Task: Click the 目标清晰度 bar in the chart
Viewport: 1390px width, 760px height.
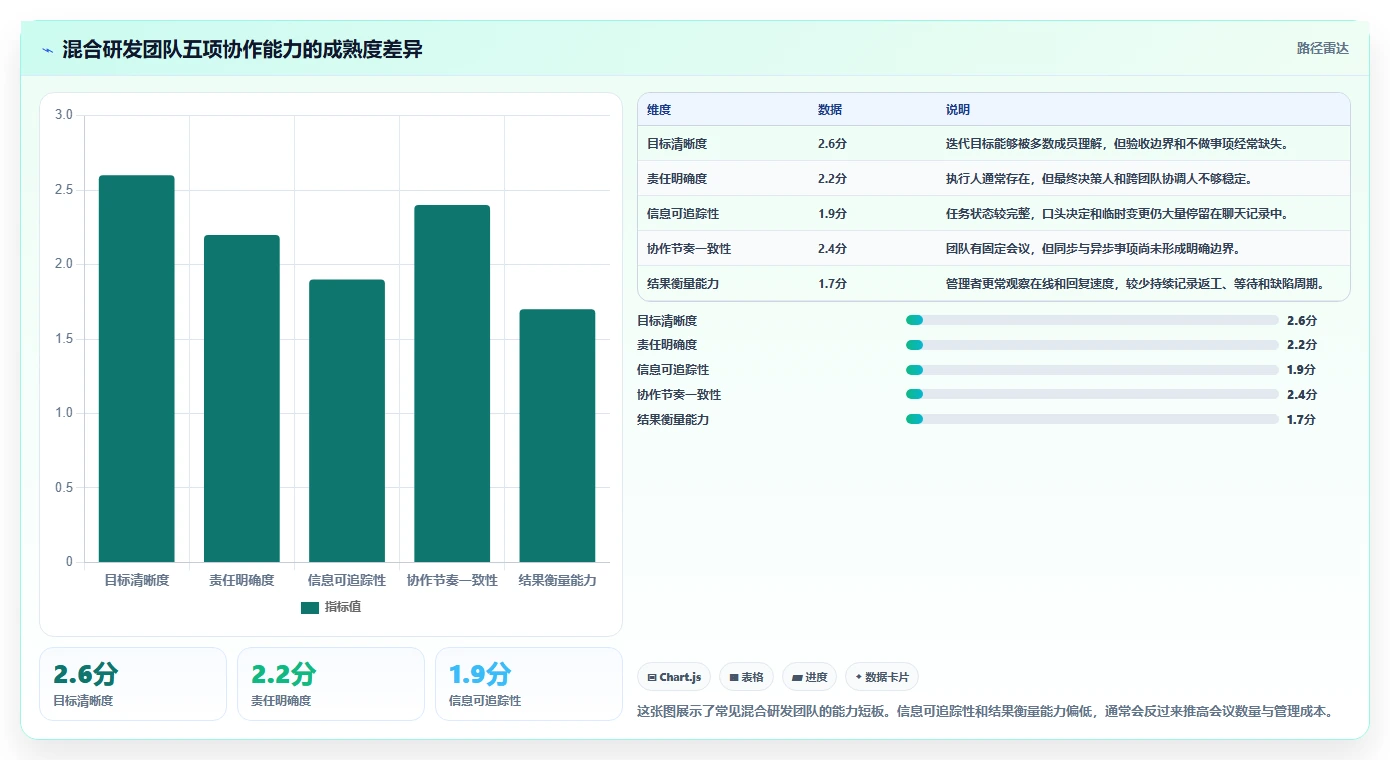Action: click(x=137, y=369)
